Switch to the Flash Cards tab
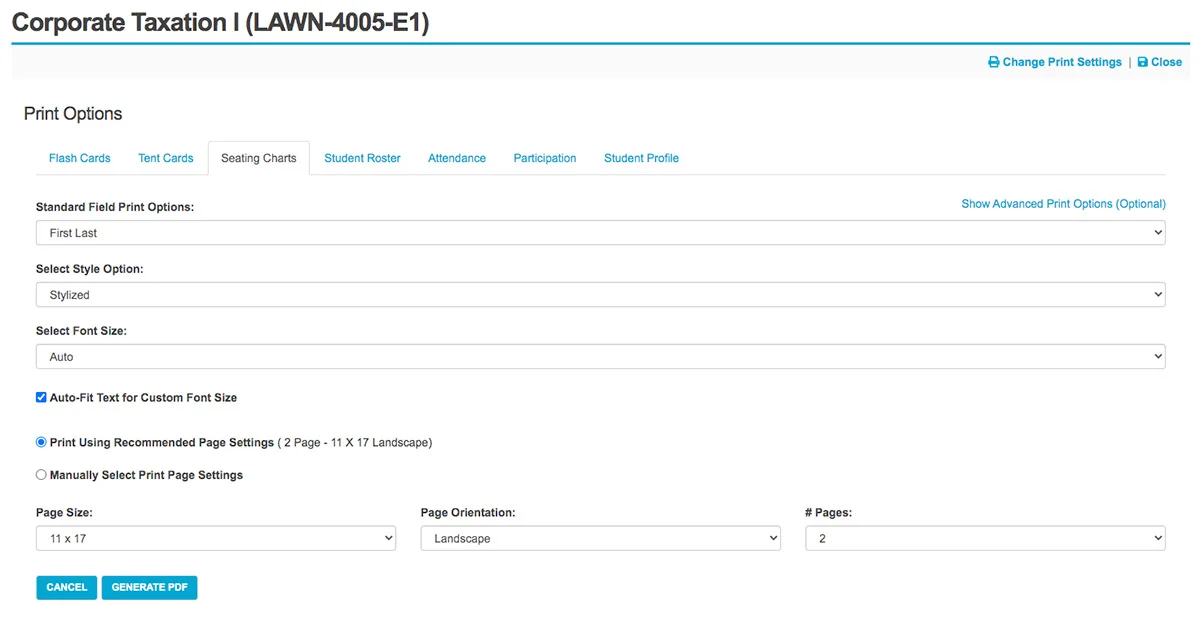The width and height of the screenshot is (1200, 620). pyautogui.click(x=80, y=158)
